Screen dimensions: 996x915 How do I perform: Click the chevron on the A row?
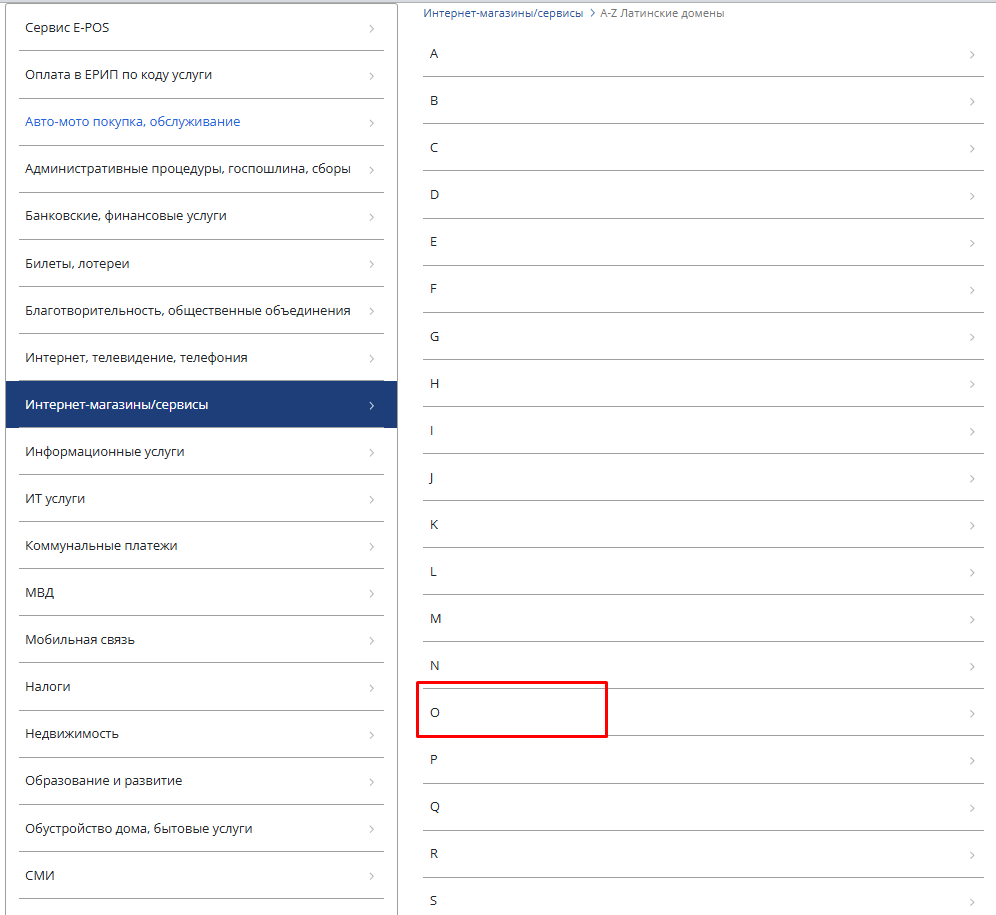pyautogui.click(x=972, y=55)
